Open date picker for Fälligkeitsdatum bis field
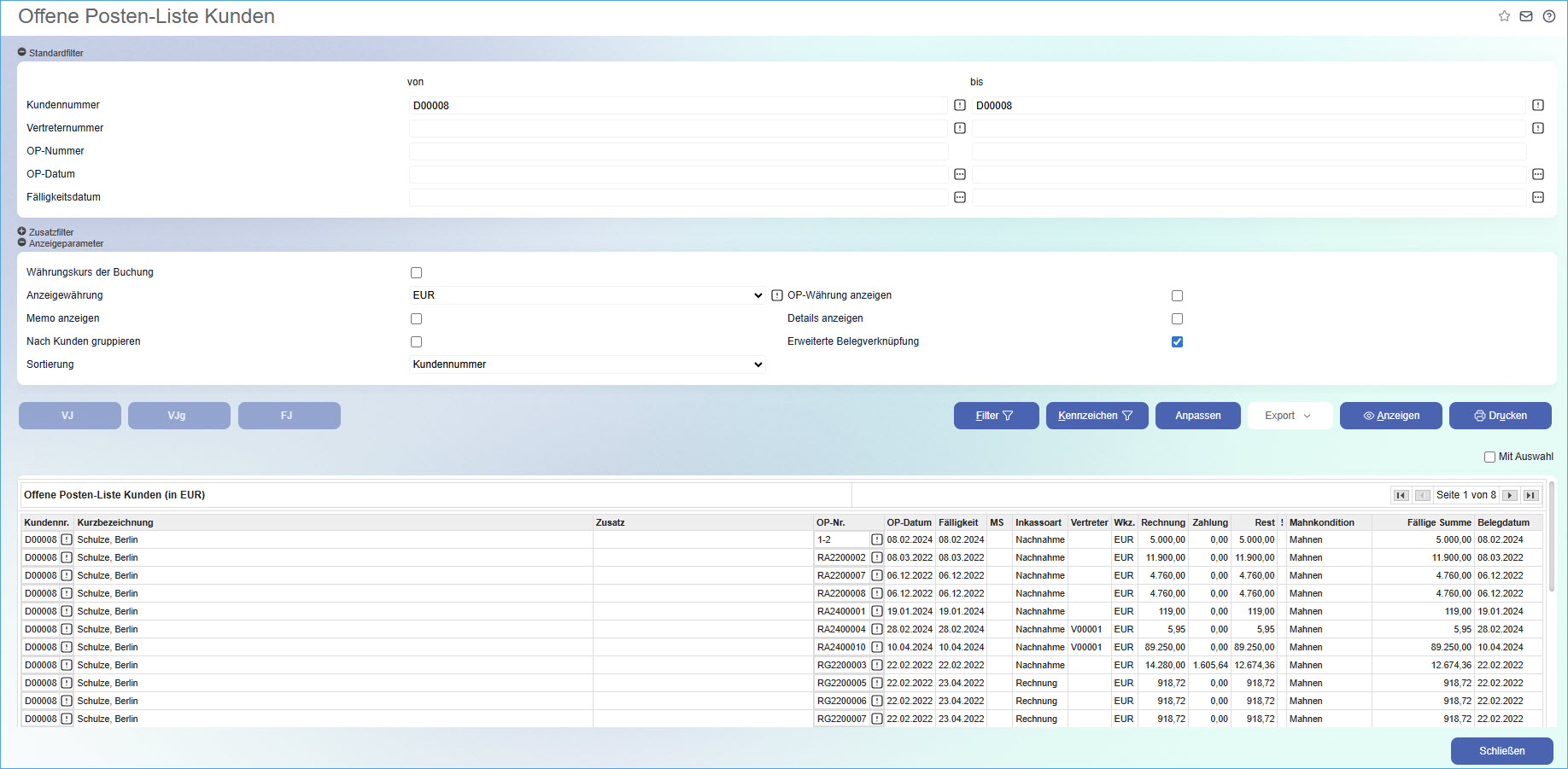The height and width of the screenshot is (769, 1568). click(x=1537, y=197)
